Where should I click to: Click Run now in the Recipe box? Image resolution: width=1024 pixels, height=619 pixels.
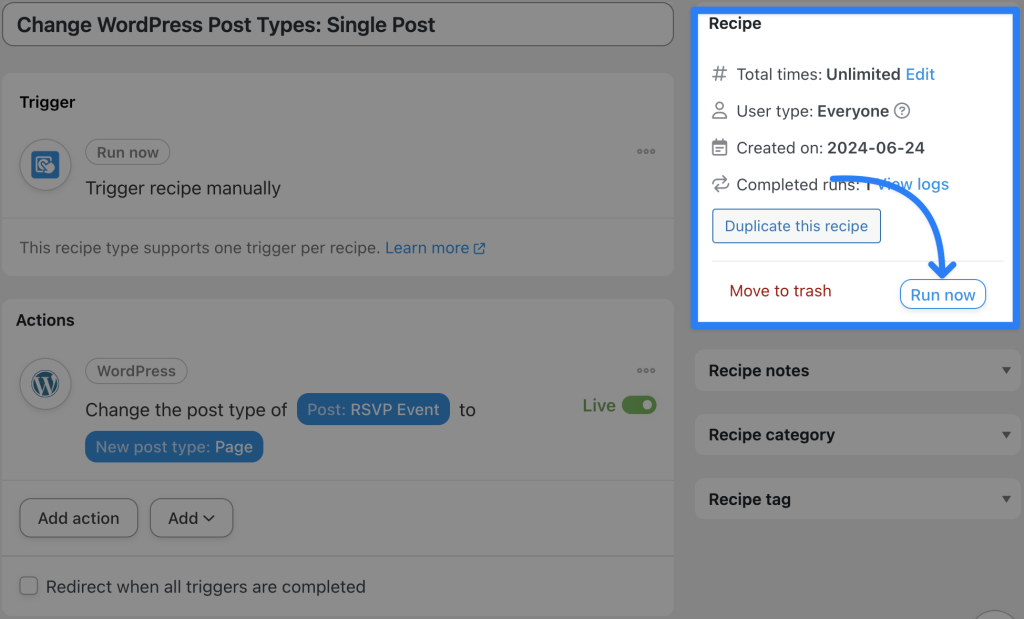pos(942,293)
